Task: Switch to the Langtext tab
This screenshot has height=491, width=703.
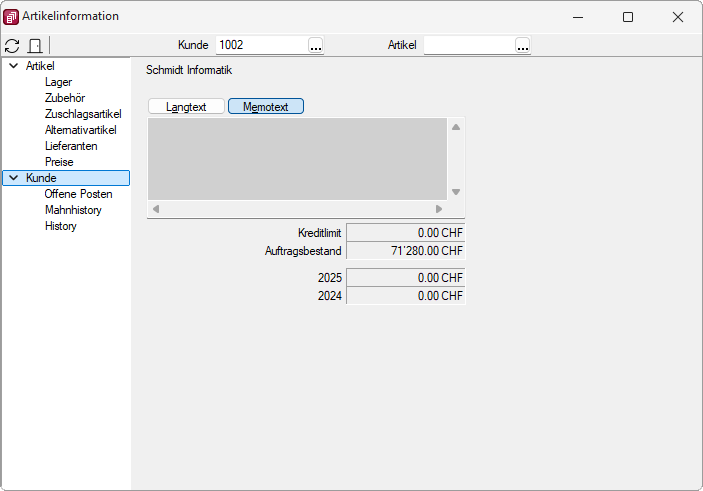Action: pyautogui.click(x=186, y=106)
